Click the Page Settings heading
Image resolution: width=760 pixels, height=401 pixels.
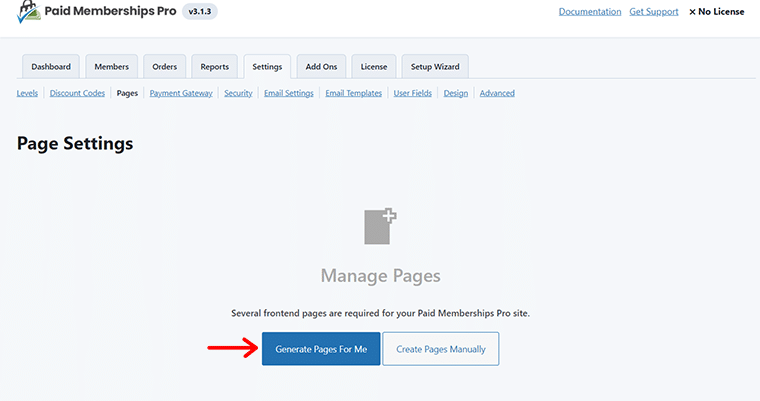pos(75,144)
